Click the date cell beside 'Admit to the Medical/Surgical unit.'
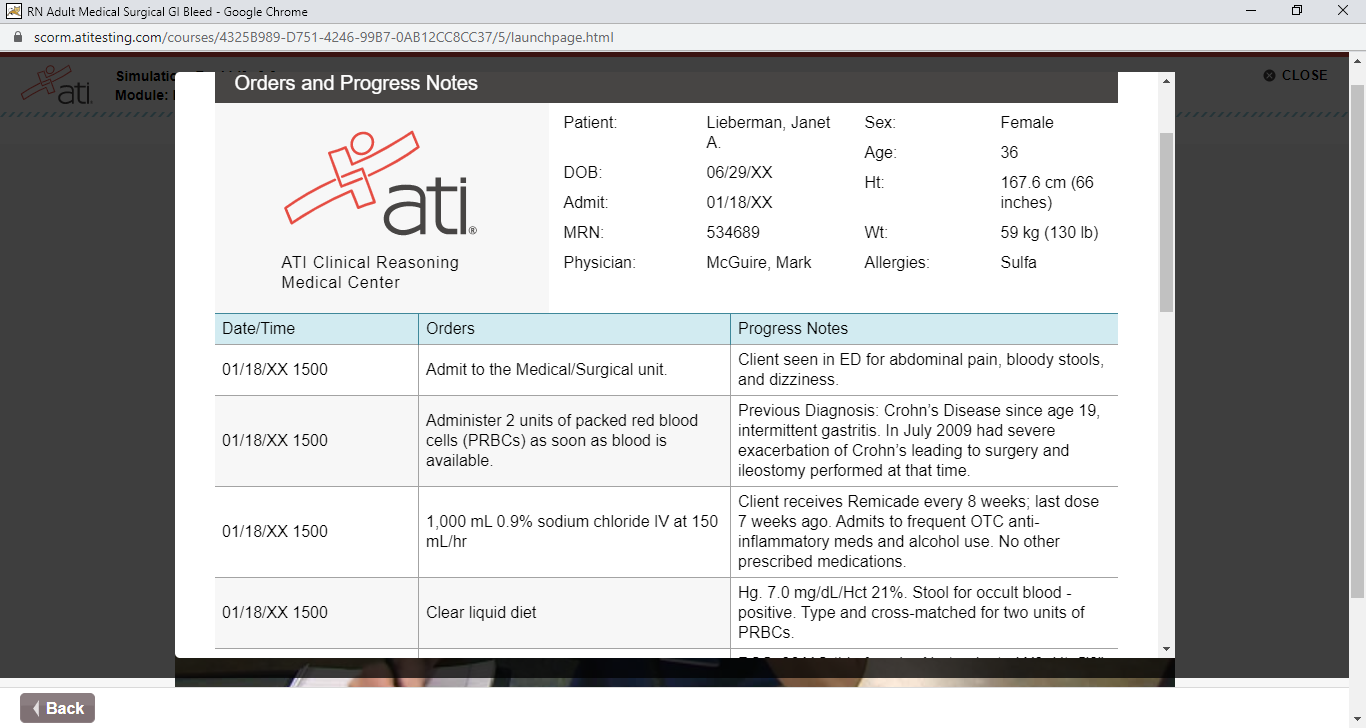The height and width of the screenshot is (728, 1366). pos(316,370)
